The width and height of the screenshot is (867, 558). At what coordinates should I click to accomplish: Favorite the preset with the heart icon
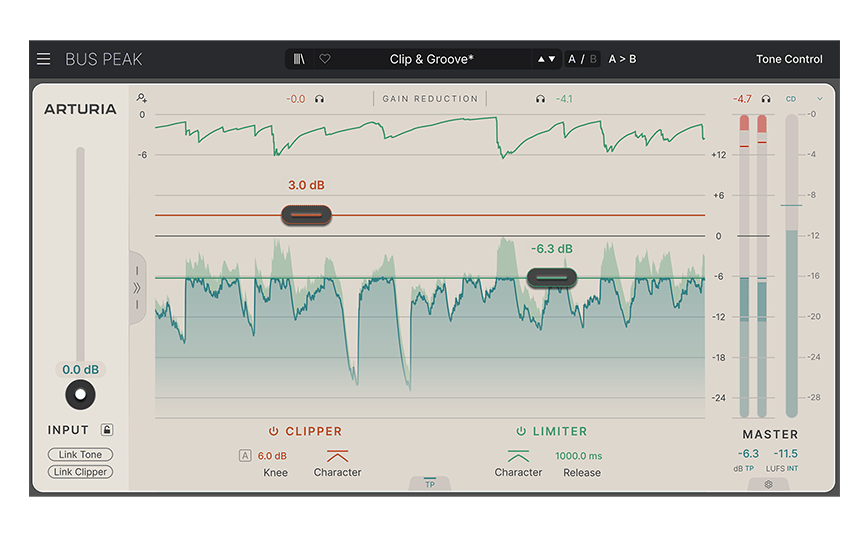(x=325, y=59)
